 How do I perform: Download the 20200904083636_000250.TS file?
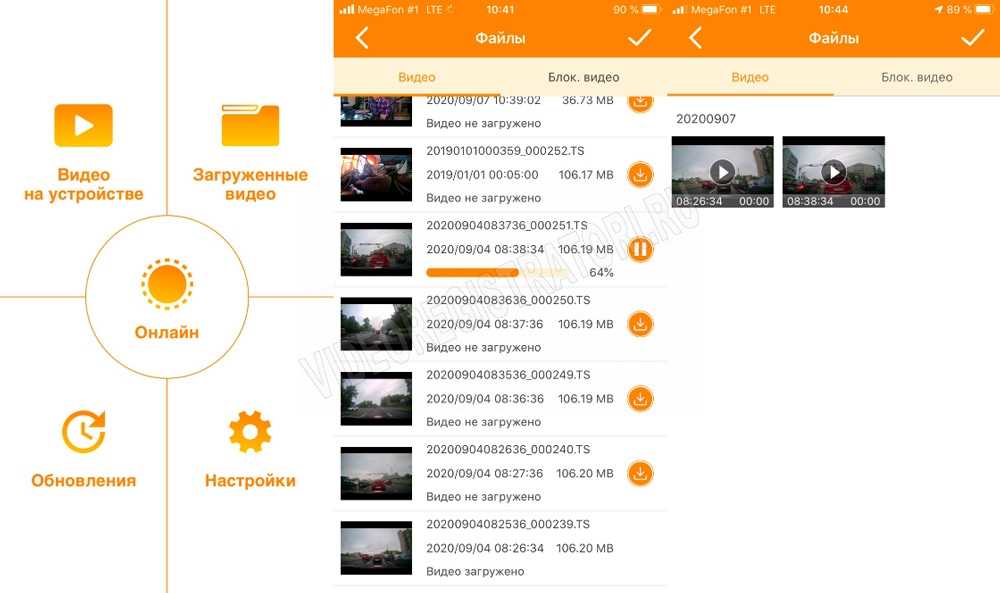point(640,324)
